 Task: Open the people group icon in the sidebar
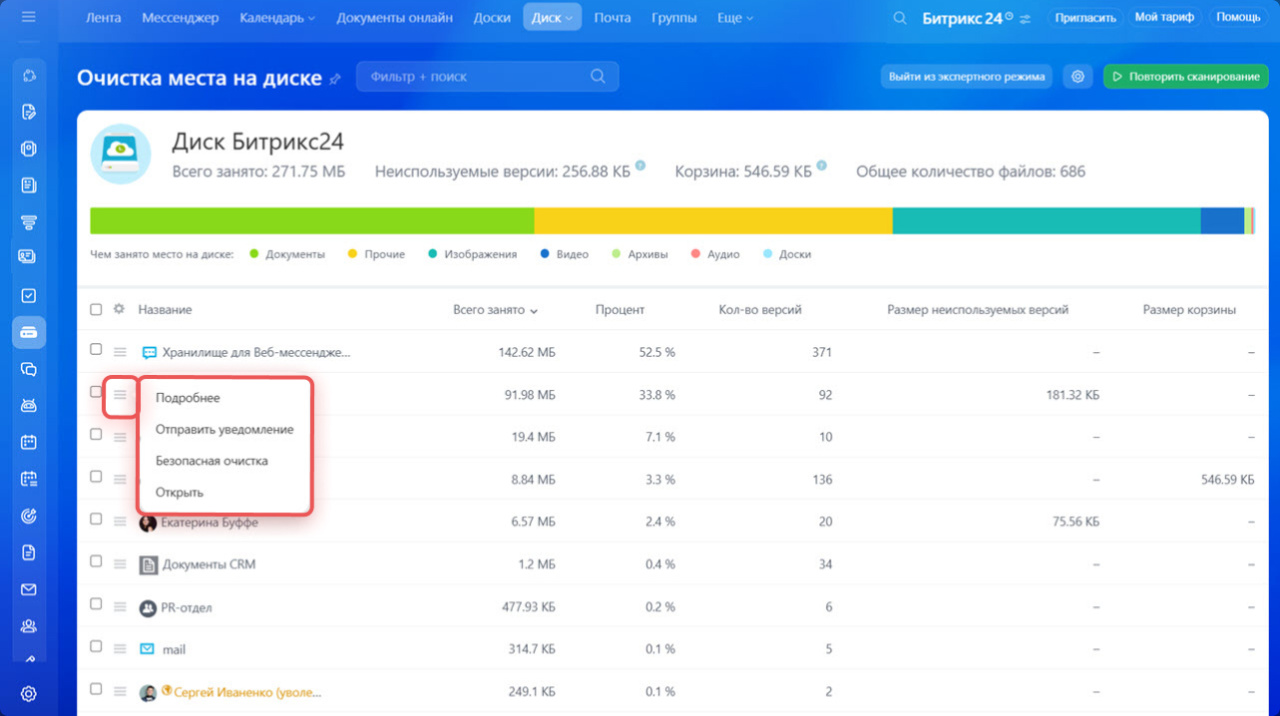[x=29, y=626]
